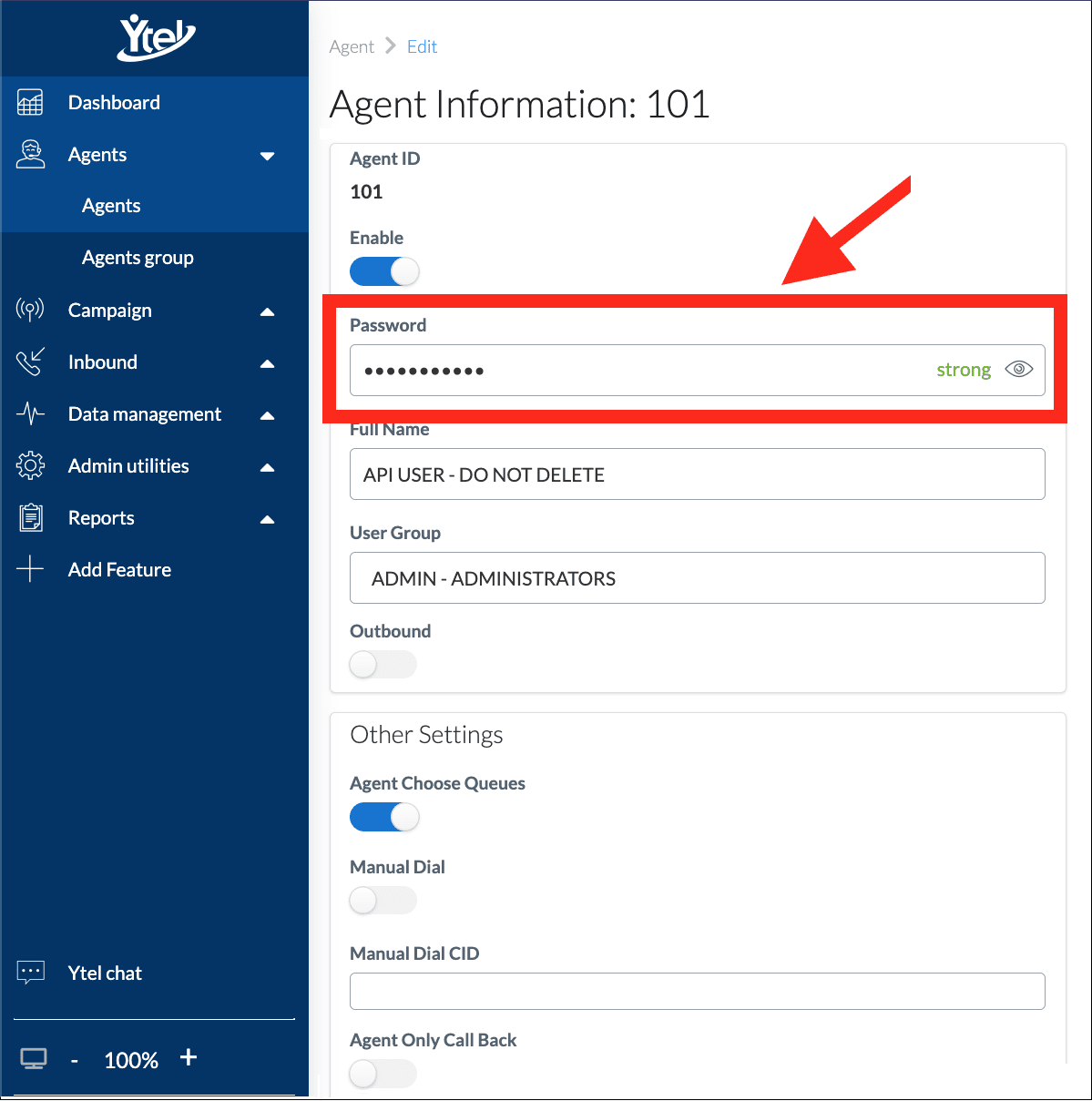Click the Ytel logo in sidebar
The height and width of the screenshot is (1101, 1092).
coord(156,37)
